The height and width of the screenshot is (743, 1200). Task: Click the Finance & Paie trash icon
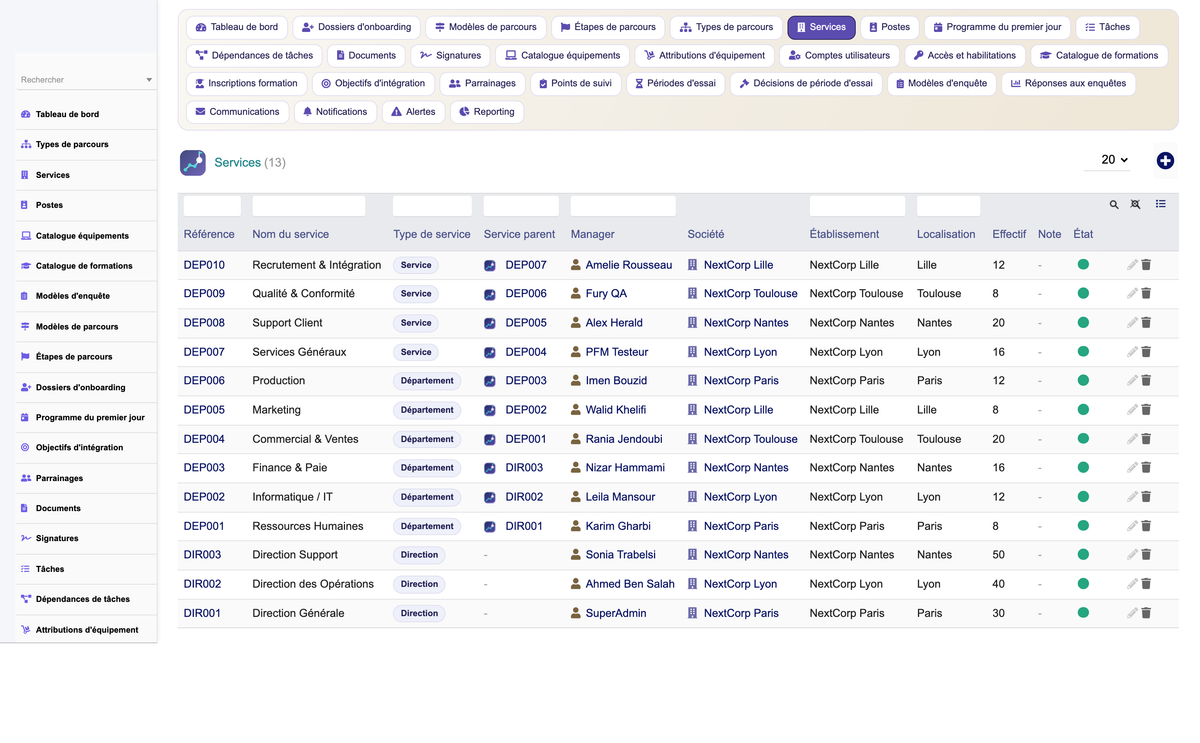[1146, 468]
